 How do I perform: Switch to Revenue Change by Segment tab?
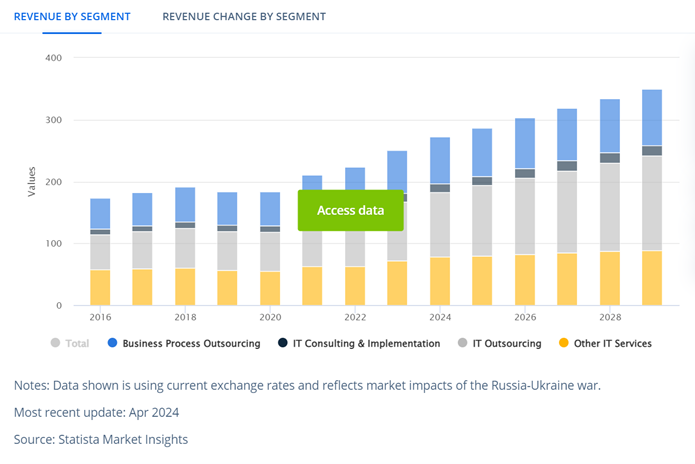243,17
